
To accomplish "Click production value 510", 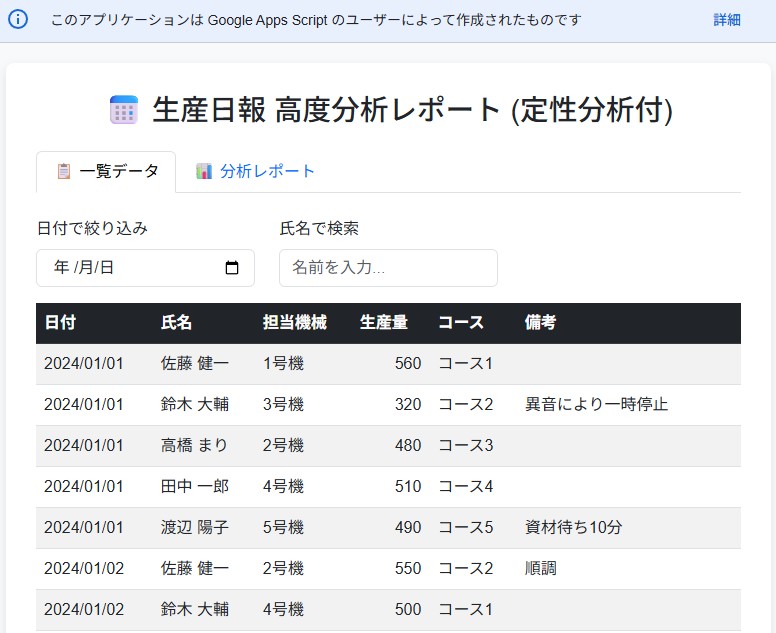I will click(408, 487).
